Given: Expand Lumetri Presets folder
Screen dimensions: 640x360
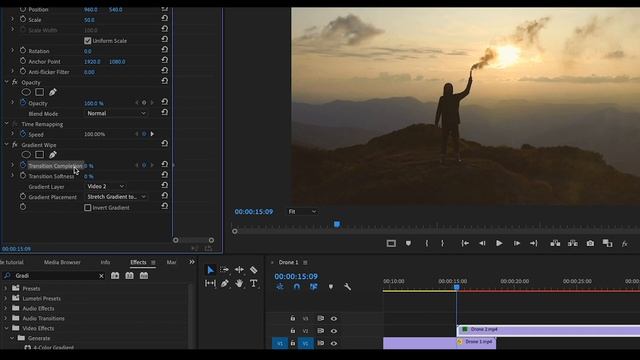Looking at the screenshot, I should [5, 298].
